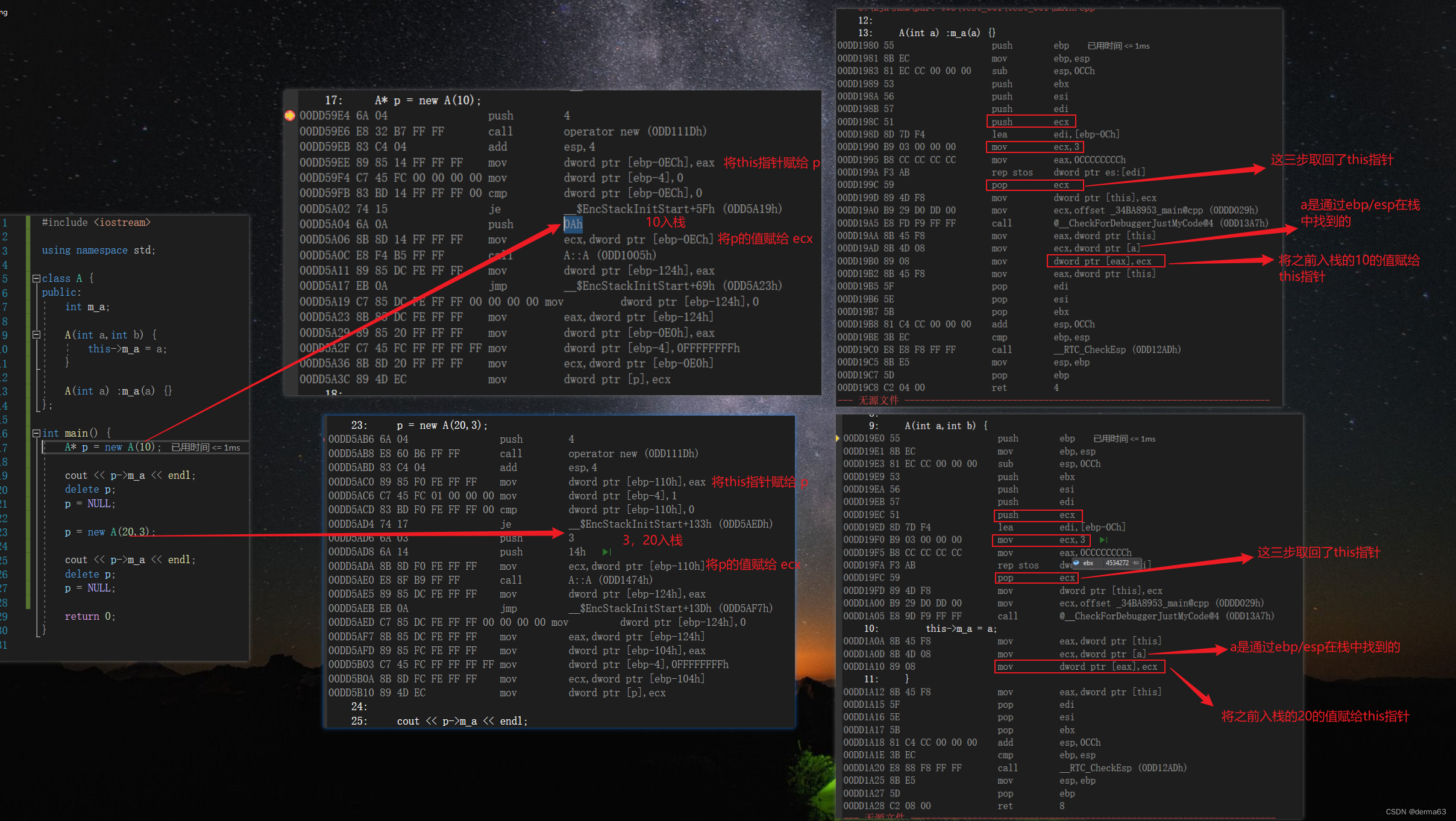This screenshot has width=1456, height=821.
Task: Click the breakpoint dot at 00DD59E4
Action: [x=290, y=116]
